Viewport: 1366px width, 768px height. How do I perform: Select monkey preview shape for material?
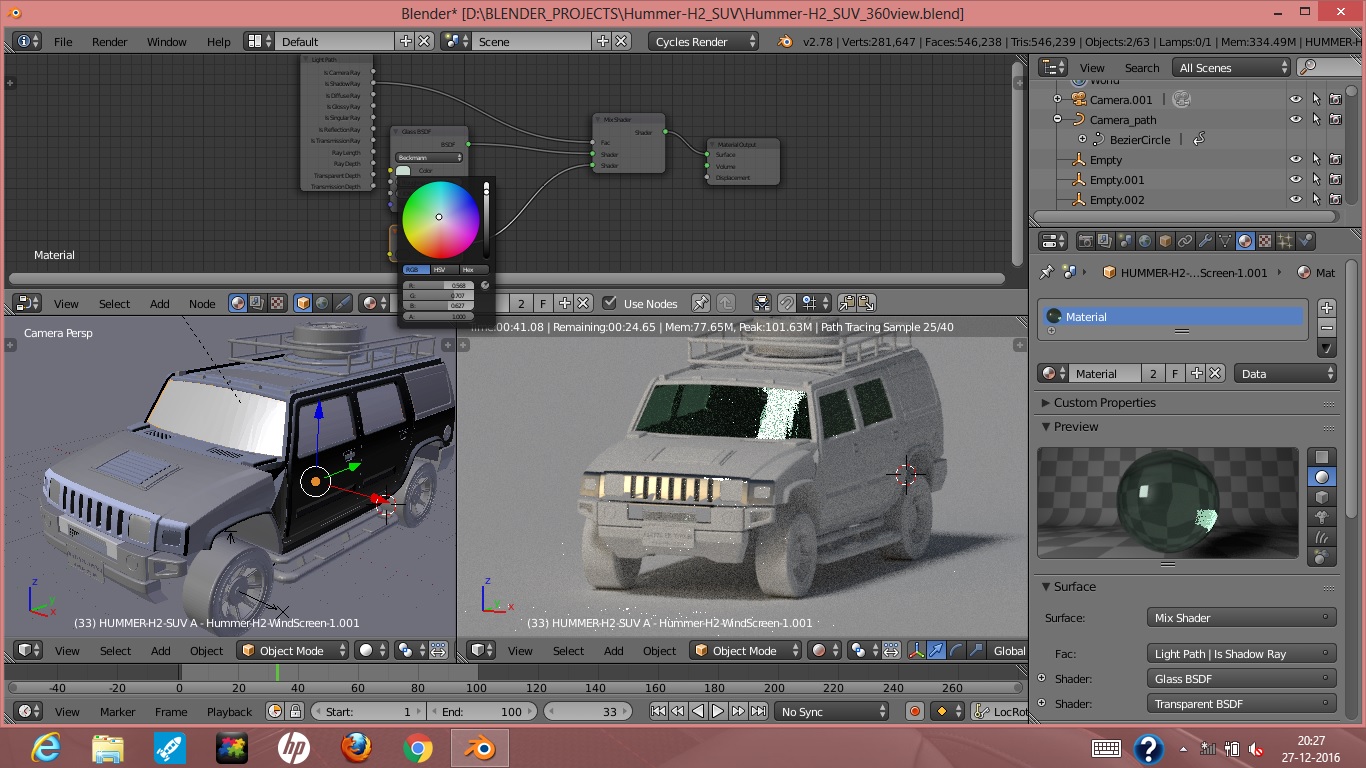click(1322, 517)
